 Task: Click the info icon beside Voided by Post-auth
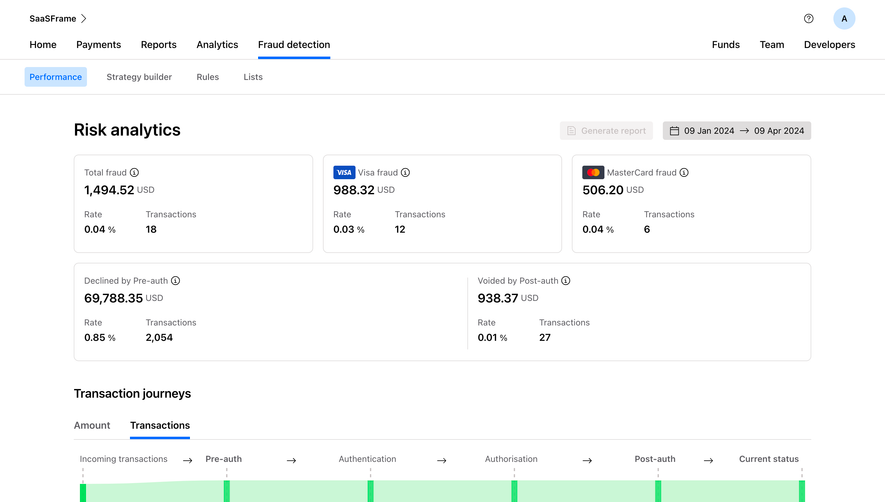point(566,281)
